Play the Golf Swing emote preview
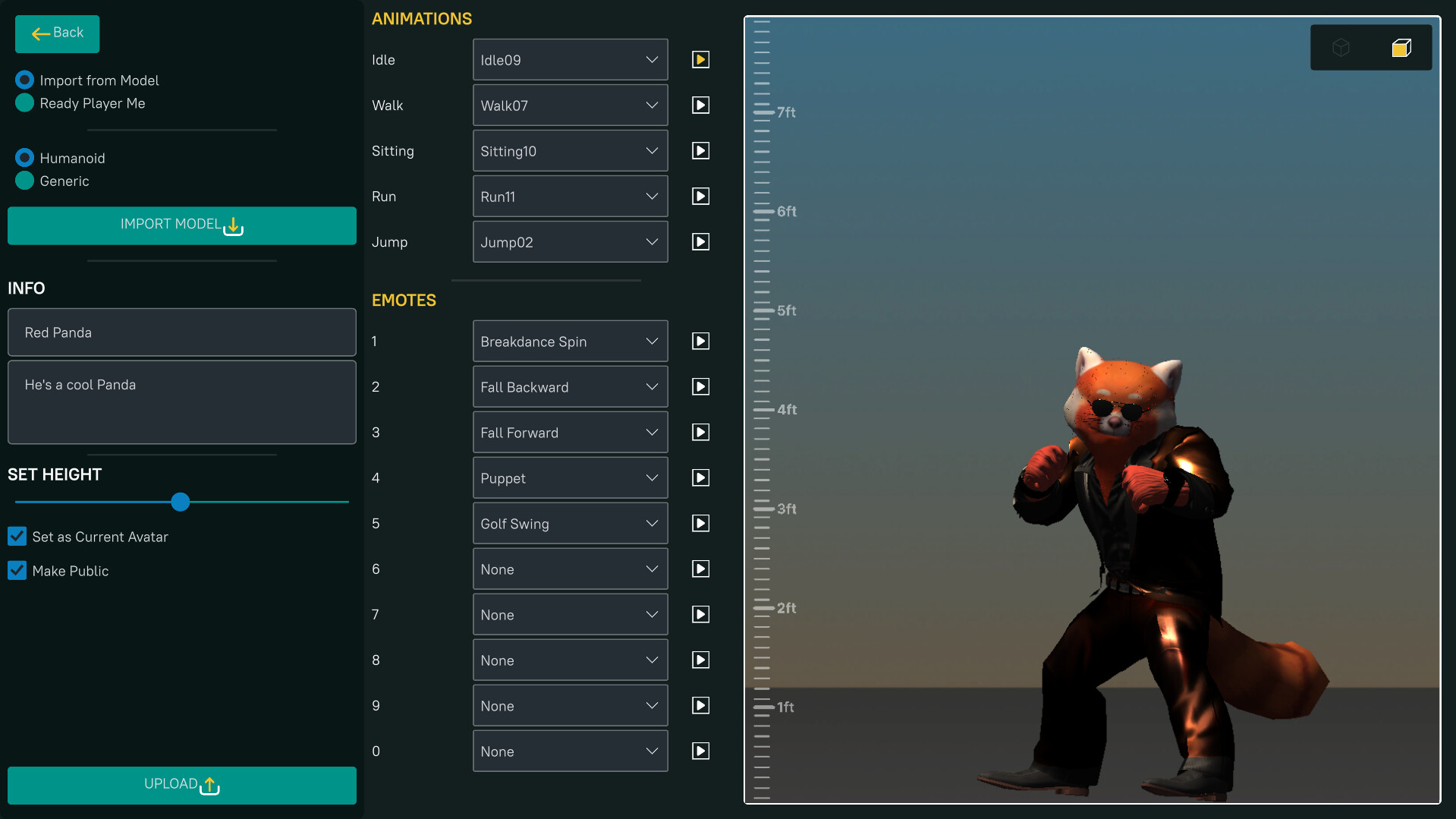This screenshot has width=1456, height=819. (x=700, y=524)
